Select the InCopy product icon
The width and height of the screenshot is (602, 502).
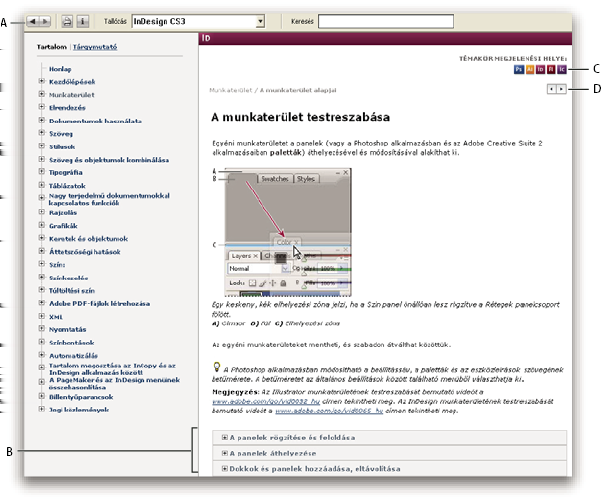(x=562, y=69)
